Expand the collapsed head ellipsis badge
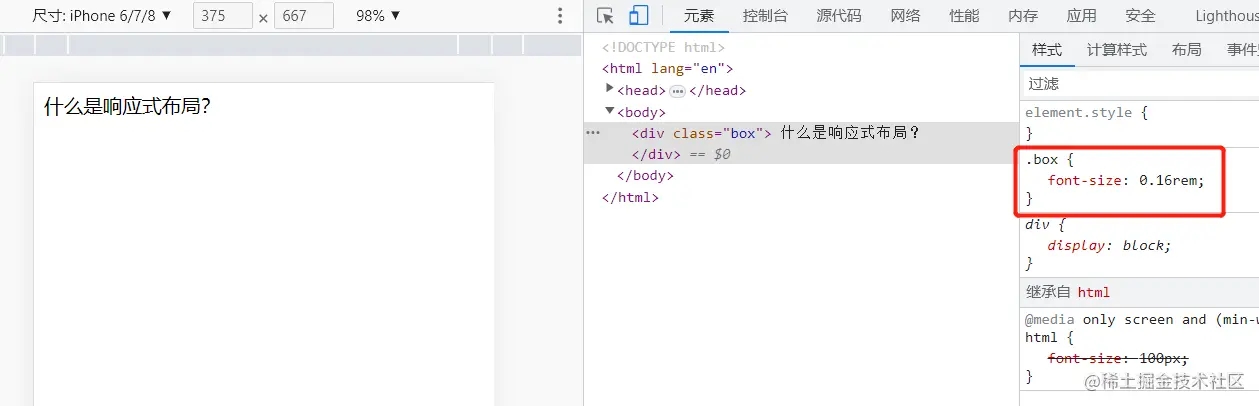1259x406 pixels. [677, 91]
